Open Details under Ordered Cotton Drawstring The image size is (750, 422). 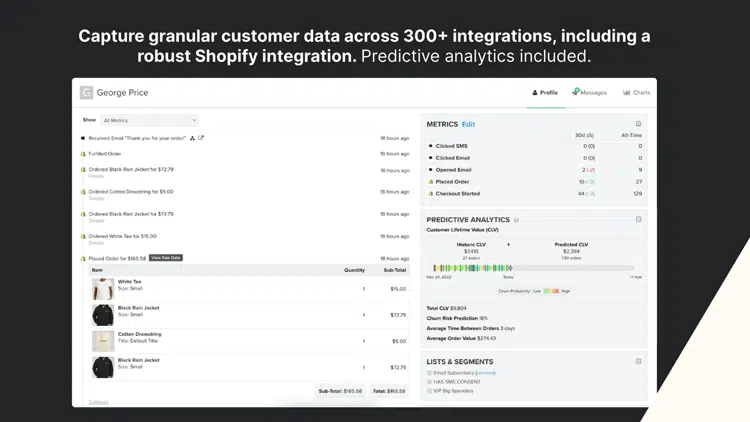[x=96, y=198]
